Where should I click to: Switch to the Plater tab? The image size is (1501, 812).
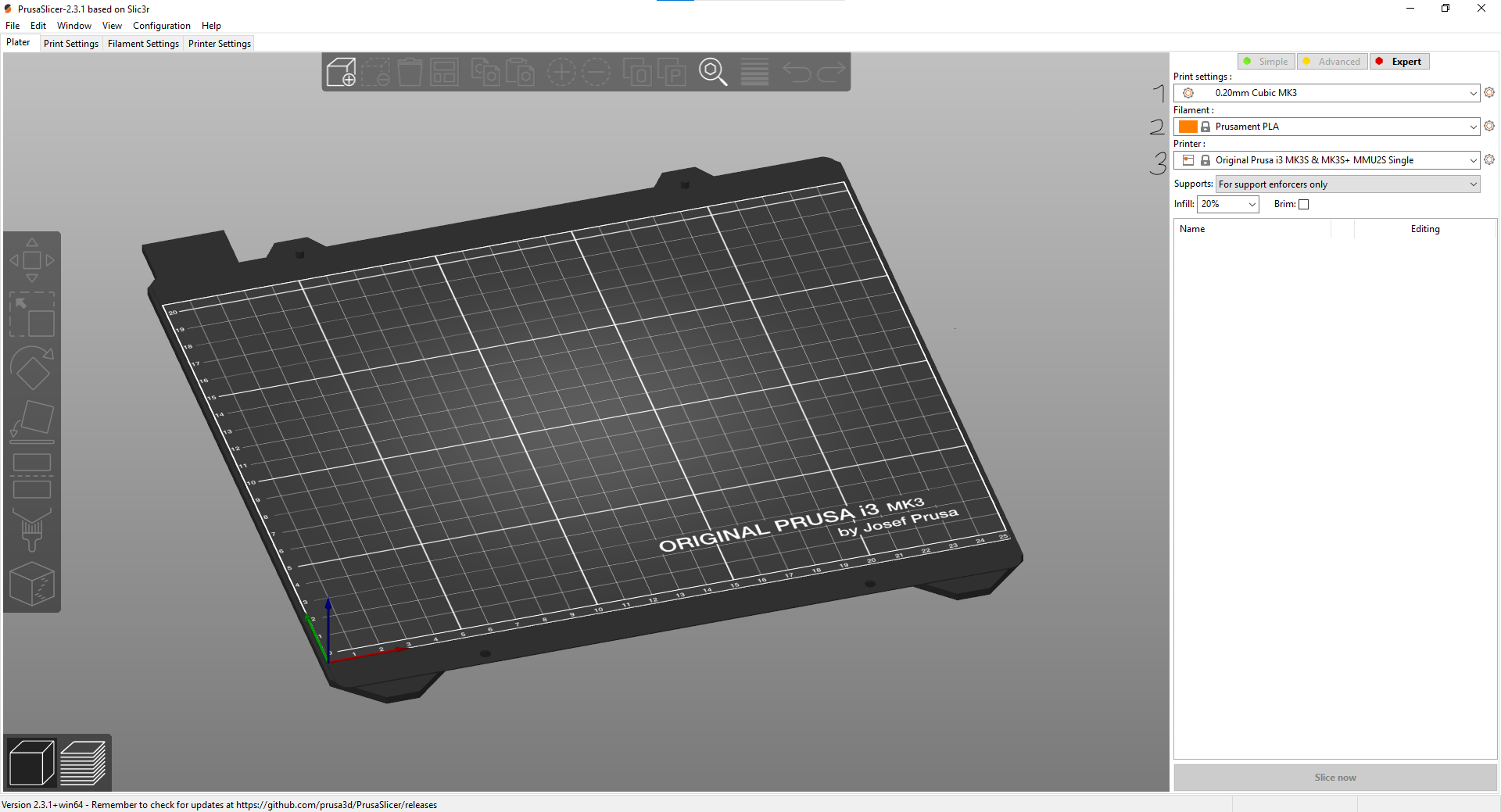[x=18, y=43]
